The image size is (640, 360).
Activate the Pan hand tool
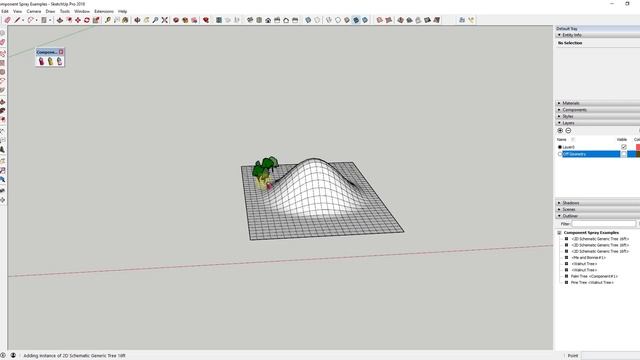(x=147, y=20)
